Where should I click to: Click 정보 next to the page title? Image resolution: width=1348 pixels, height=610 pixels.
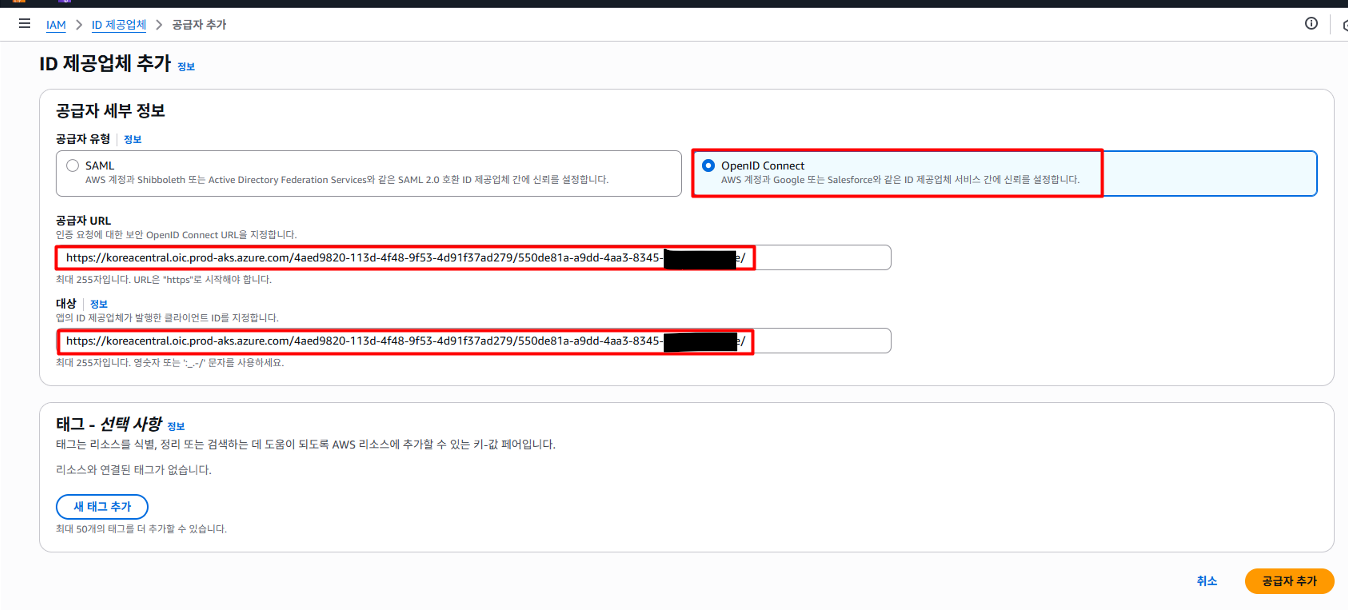185,66
